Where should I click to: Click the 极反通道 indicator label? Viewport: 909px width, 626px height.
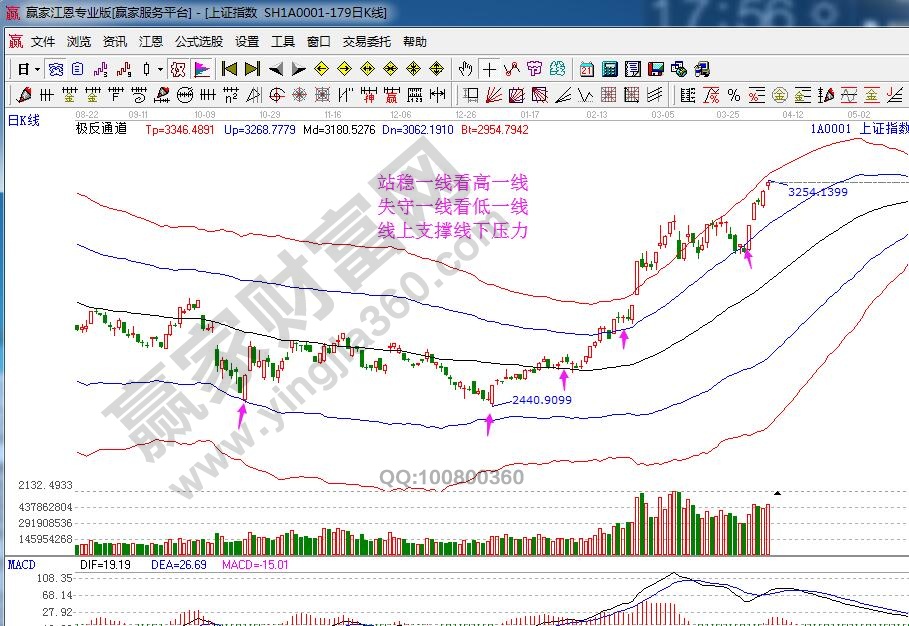(x=101, y=129)
